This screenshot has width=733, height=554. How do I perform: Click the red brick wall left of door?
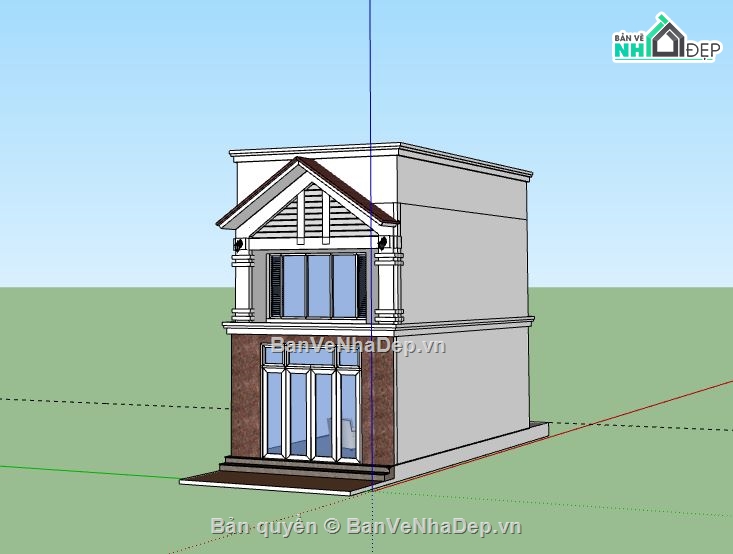click(245, 400)
